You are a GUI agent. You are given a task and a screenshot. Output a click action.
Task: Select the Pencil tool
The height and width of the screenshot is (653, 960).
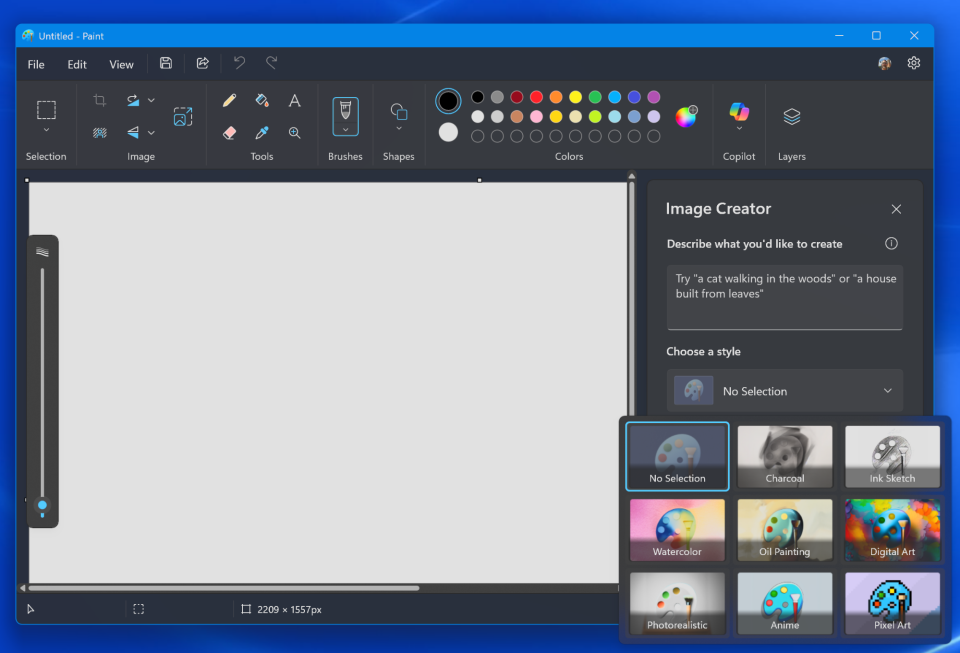[x=229, y=100]
